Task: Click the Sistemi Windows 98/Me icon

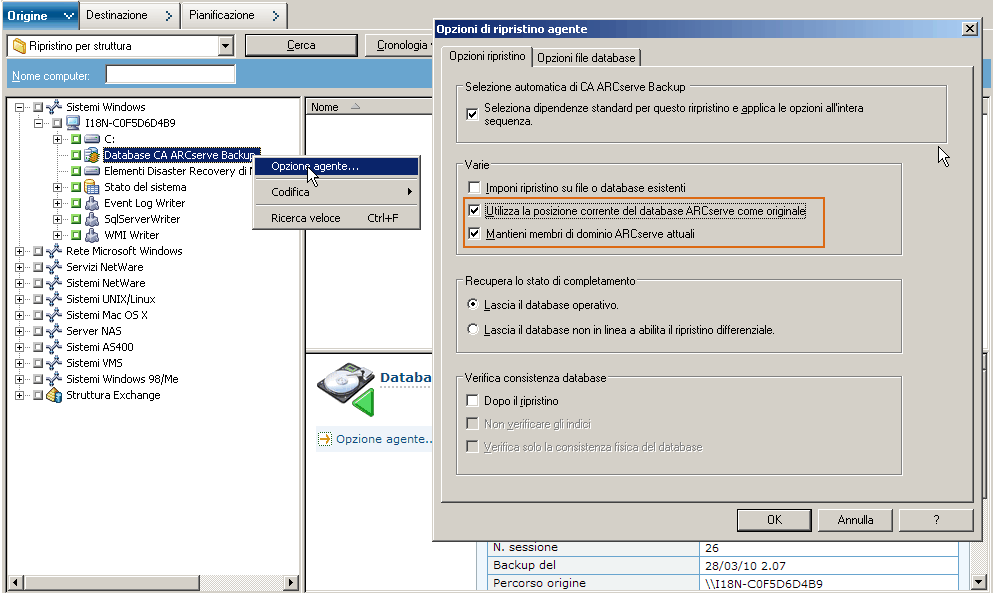Action: [54, 379]
